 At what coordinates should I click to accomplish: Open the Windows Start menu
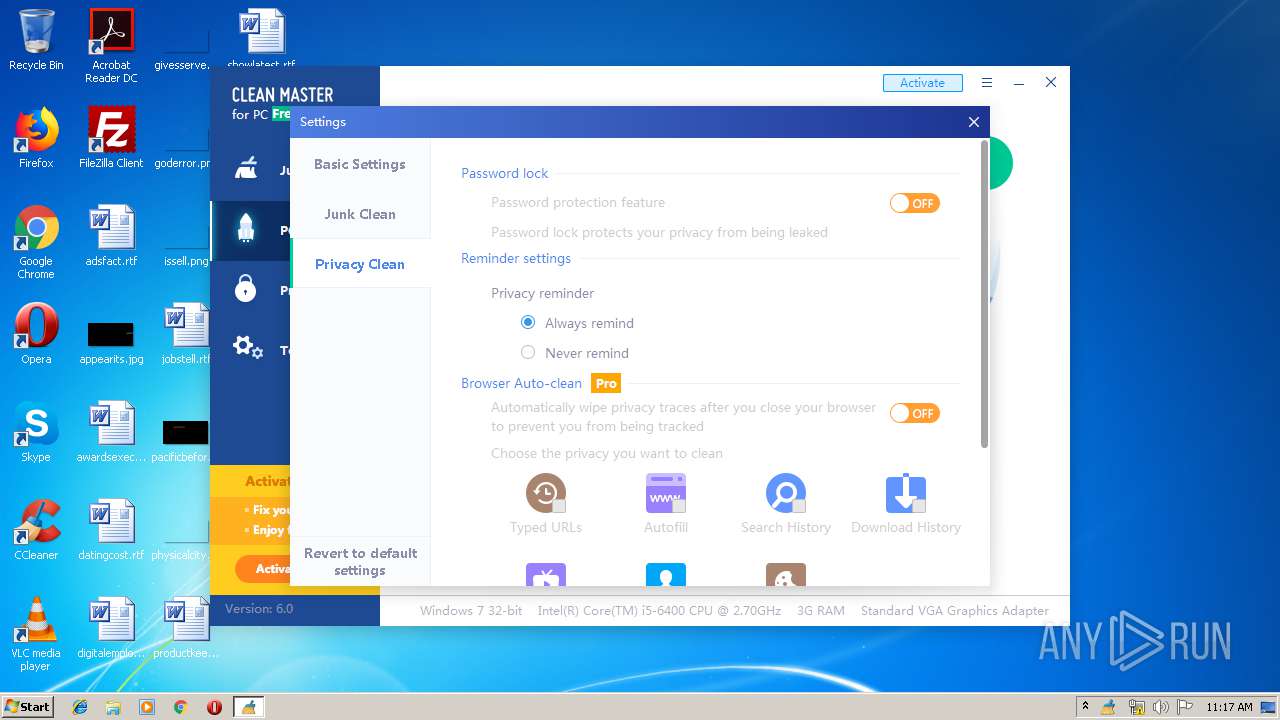point(27,706)
